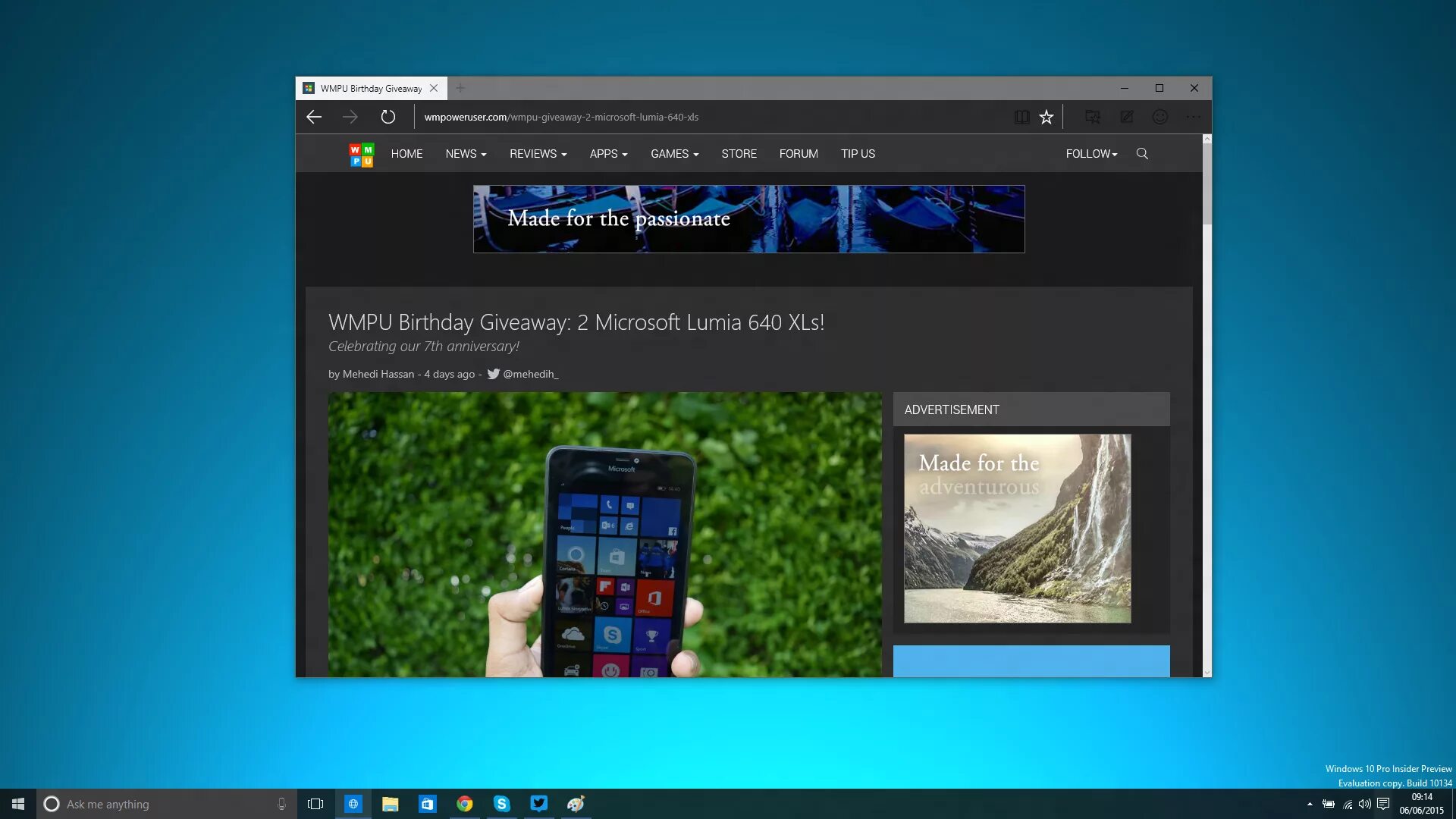Launch Skype from the taskbar
Viewport: 1456px width, 819px height.
(502, 804)
